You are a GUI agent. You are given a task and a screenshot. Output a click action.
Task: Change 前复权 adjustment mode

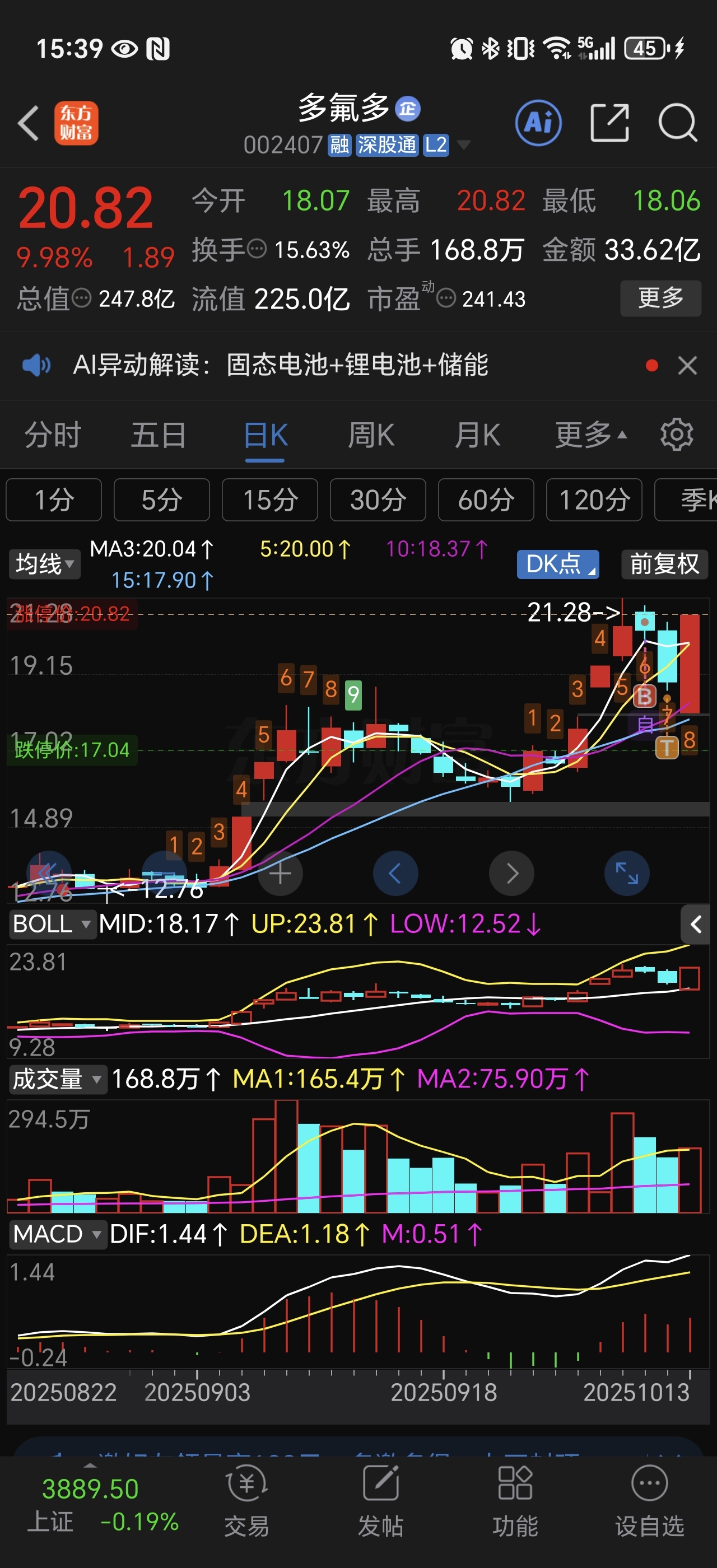[x=665, y=564]
